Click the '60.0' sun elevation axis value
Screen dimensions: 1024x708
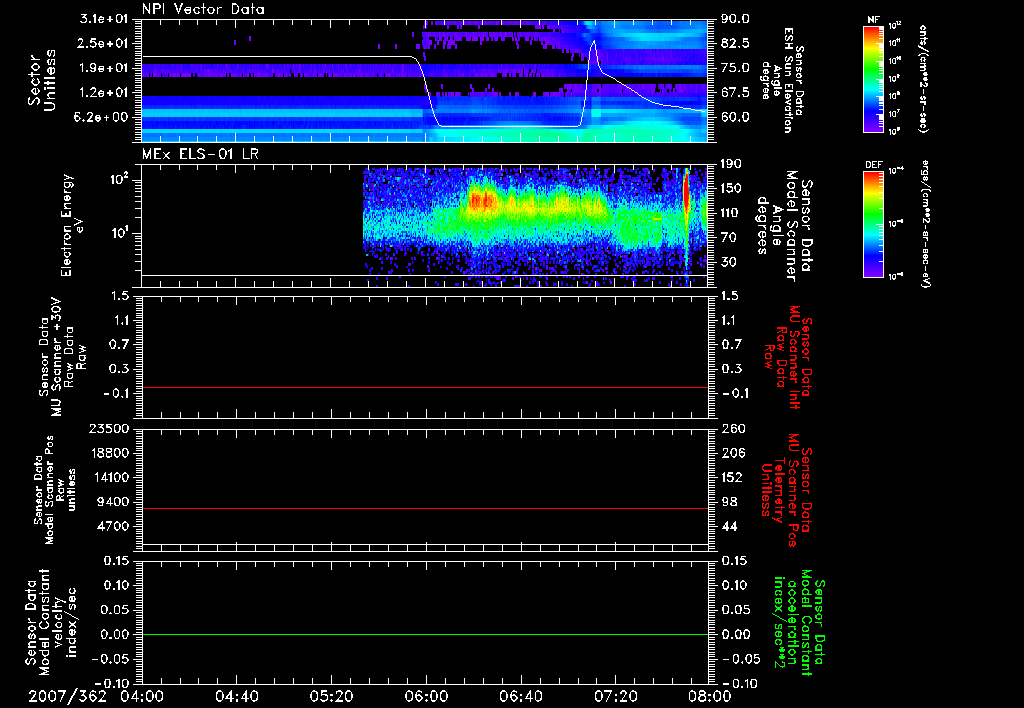click(735, 118)
